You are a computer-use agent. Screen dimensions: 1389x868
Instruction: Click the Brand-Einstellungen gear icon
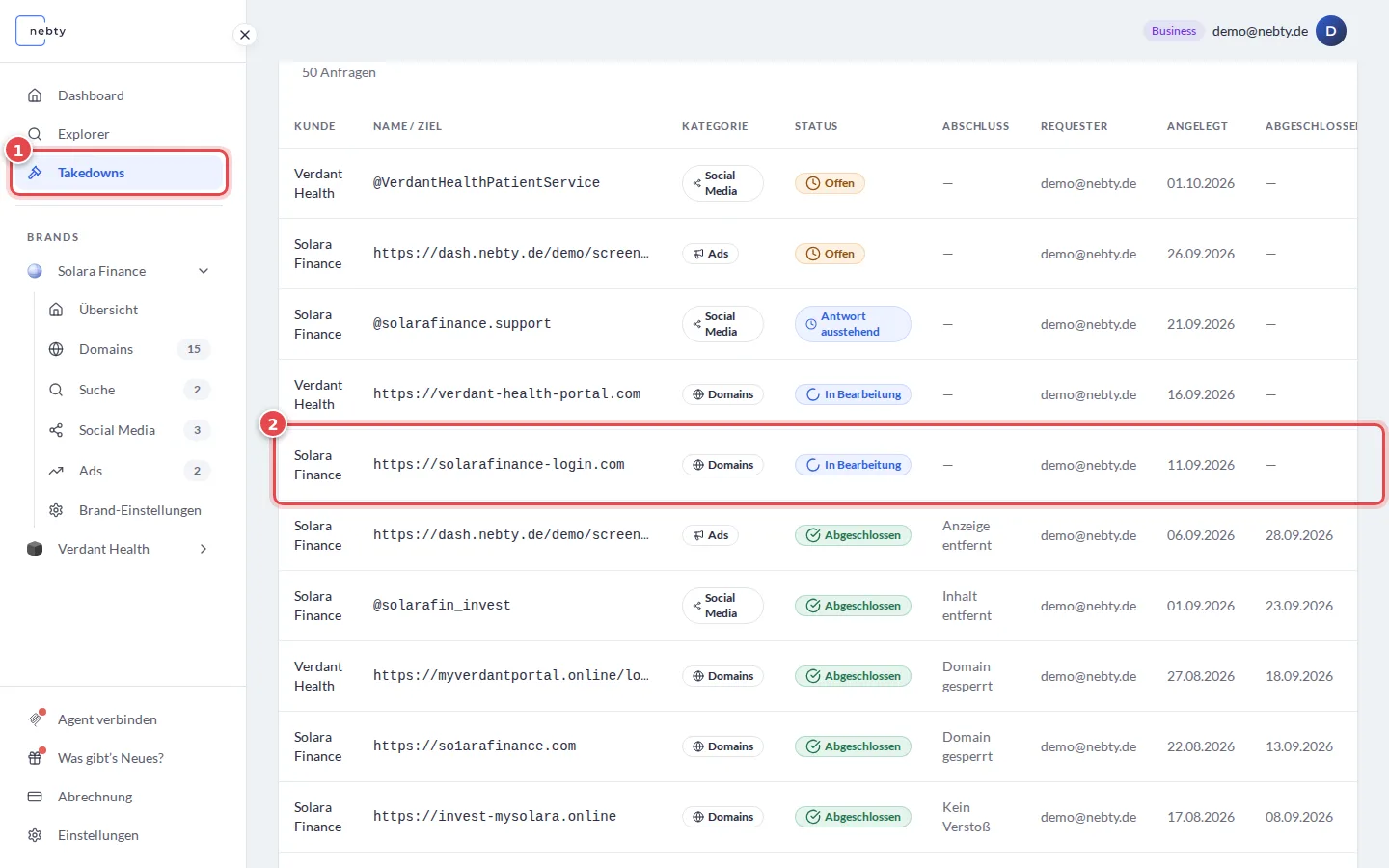pyautogui.click(x=56, y=510)
